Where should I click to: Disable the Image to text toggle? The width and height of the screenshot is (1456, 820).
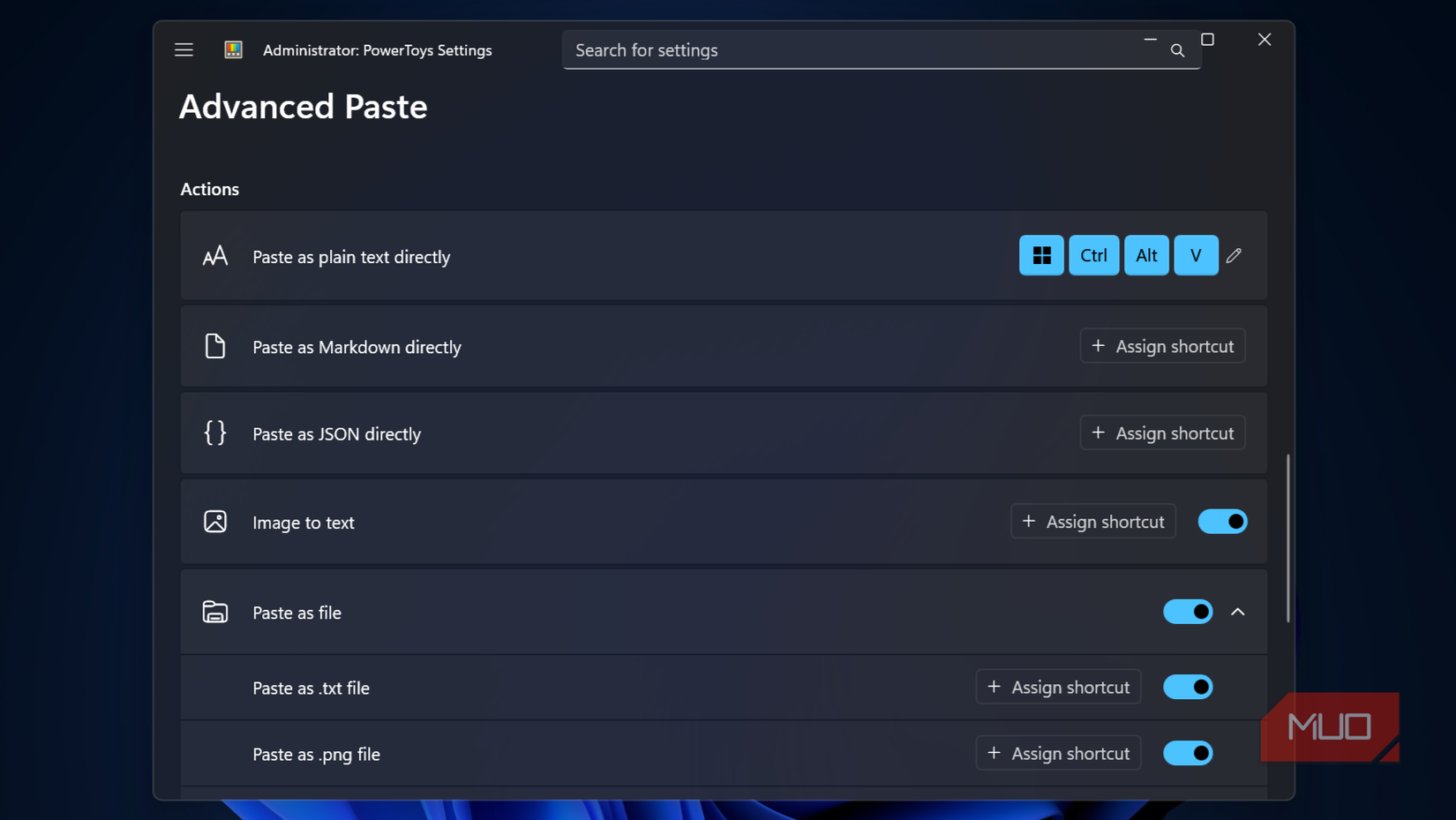1222,522
